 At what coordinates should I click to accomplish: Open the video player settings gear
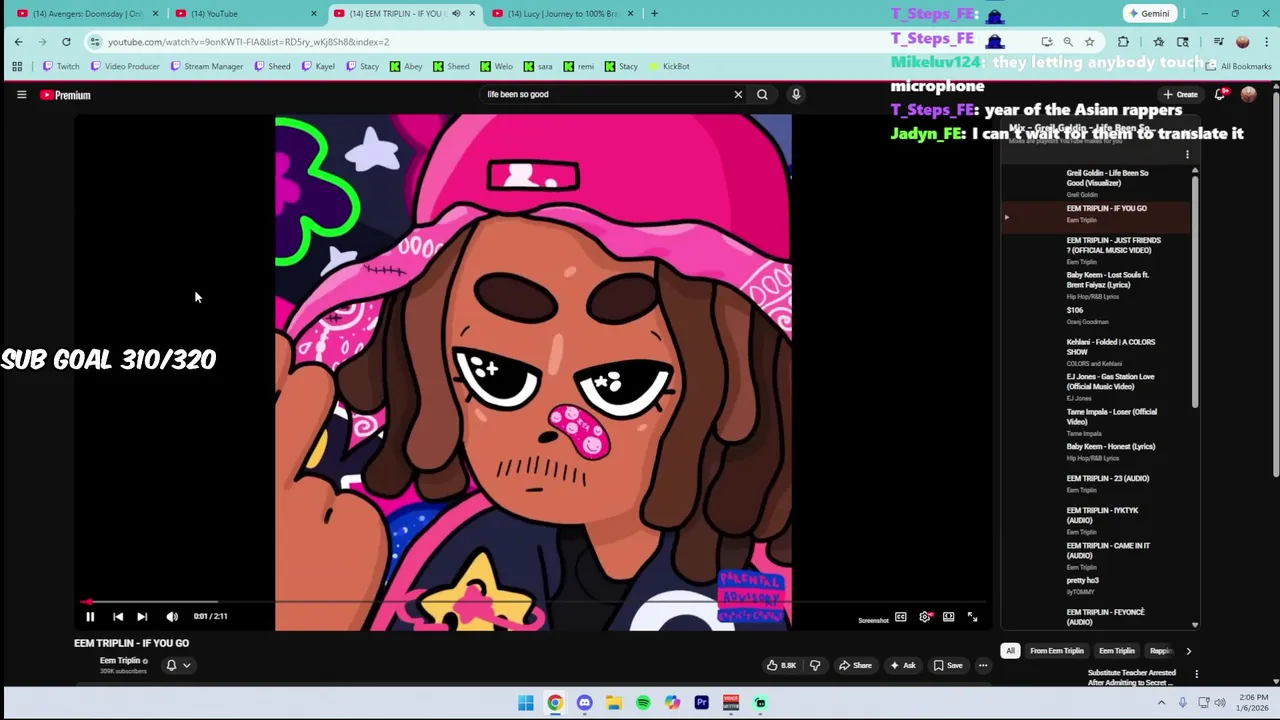(x=925, y=617)
